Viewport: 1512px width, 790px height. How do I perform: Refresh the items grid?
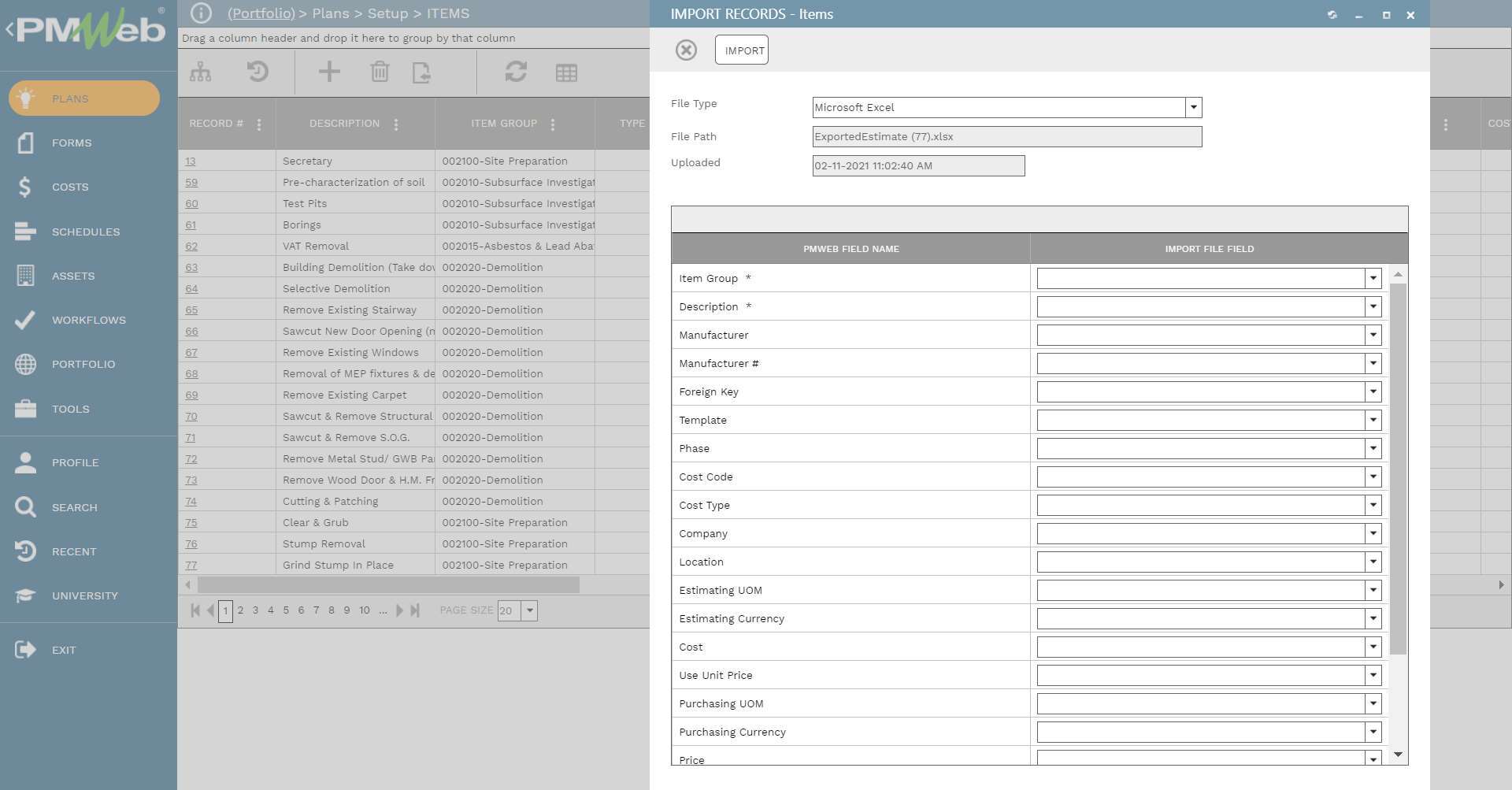coord(516,72)
